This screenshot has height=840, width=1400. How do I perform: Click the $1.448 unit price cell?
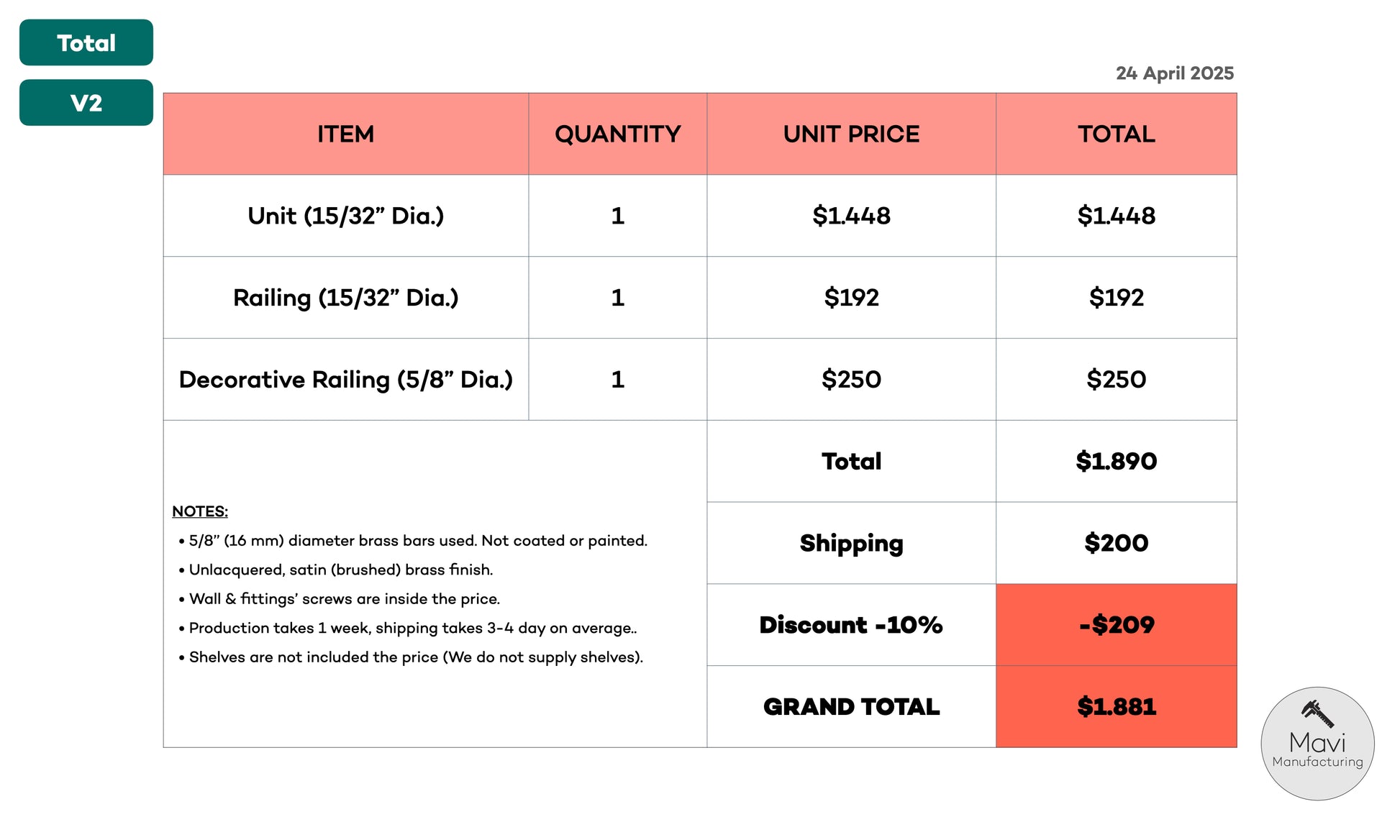(x=851, y=216)
